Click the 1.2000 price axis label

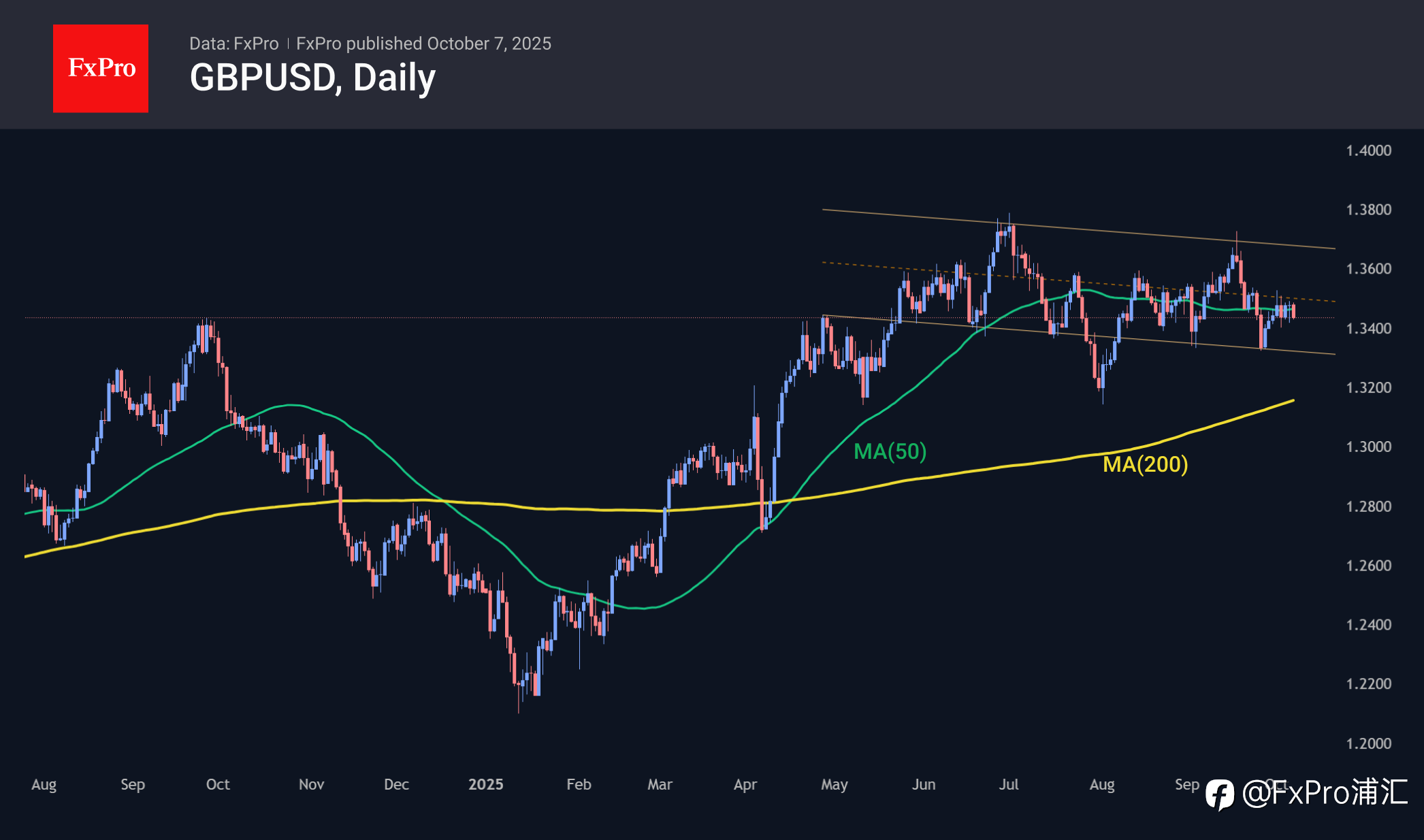tap(1368, 743)
